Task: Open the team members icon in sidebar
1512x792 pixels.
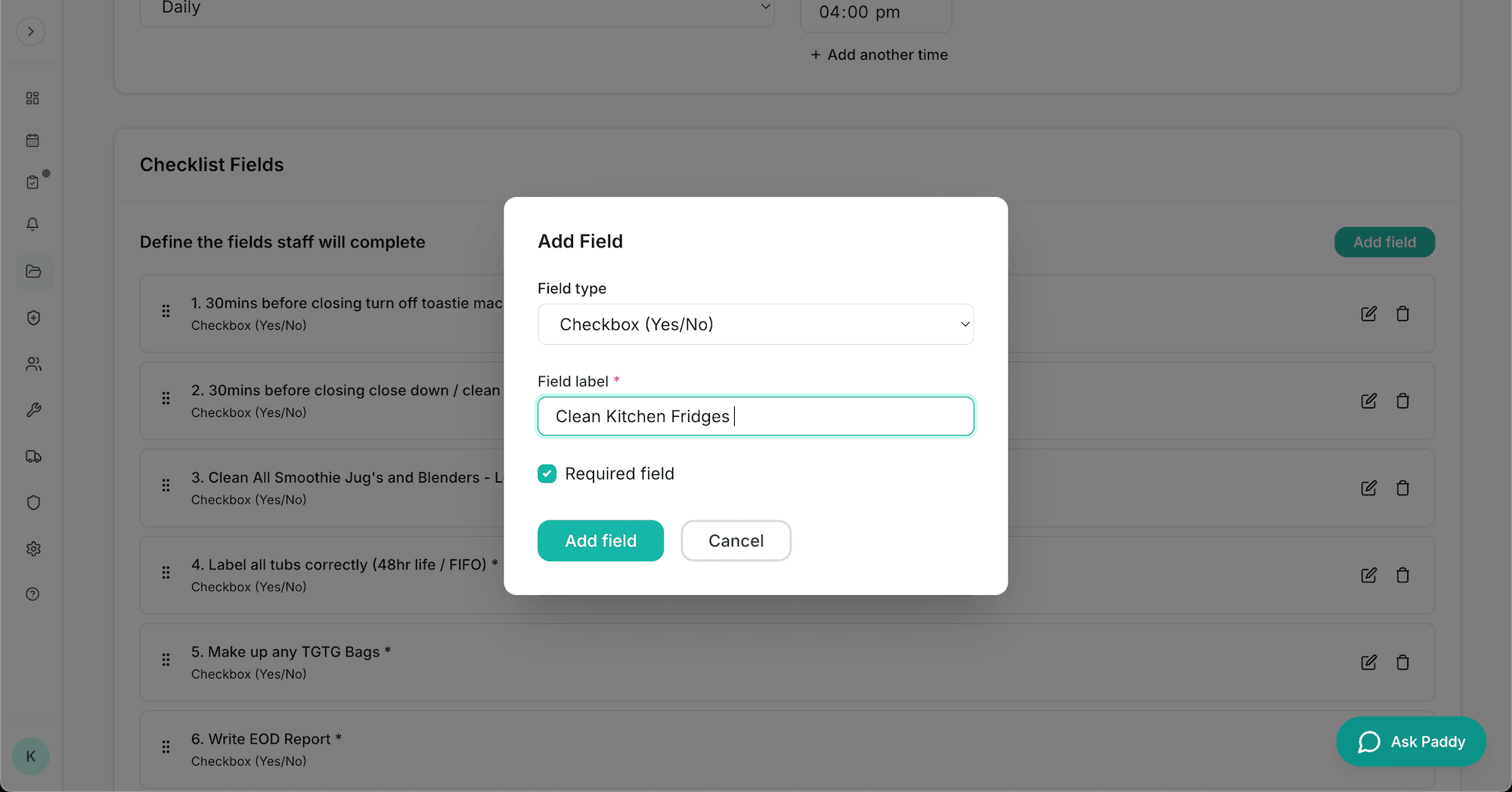Action: [33, 365]
